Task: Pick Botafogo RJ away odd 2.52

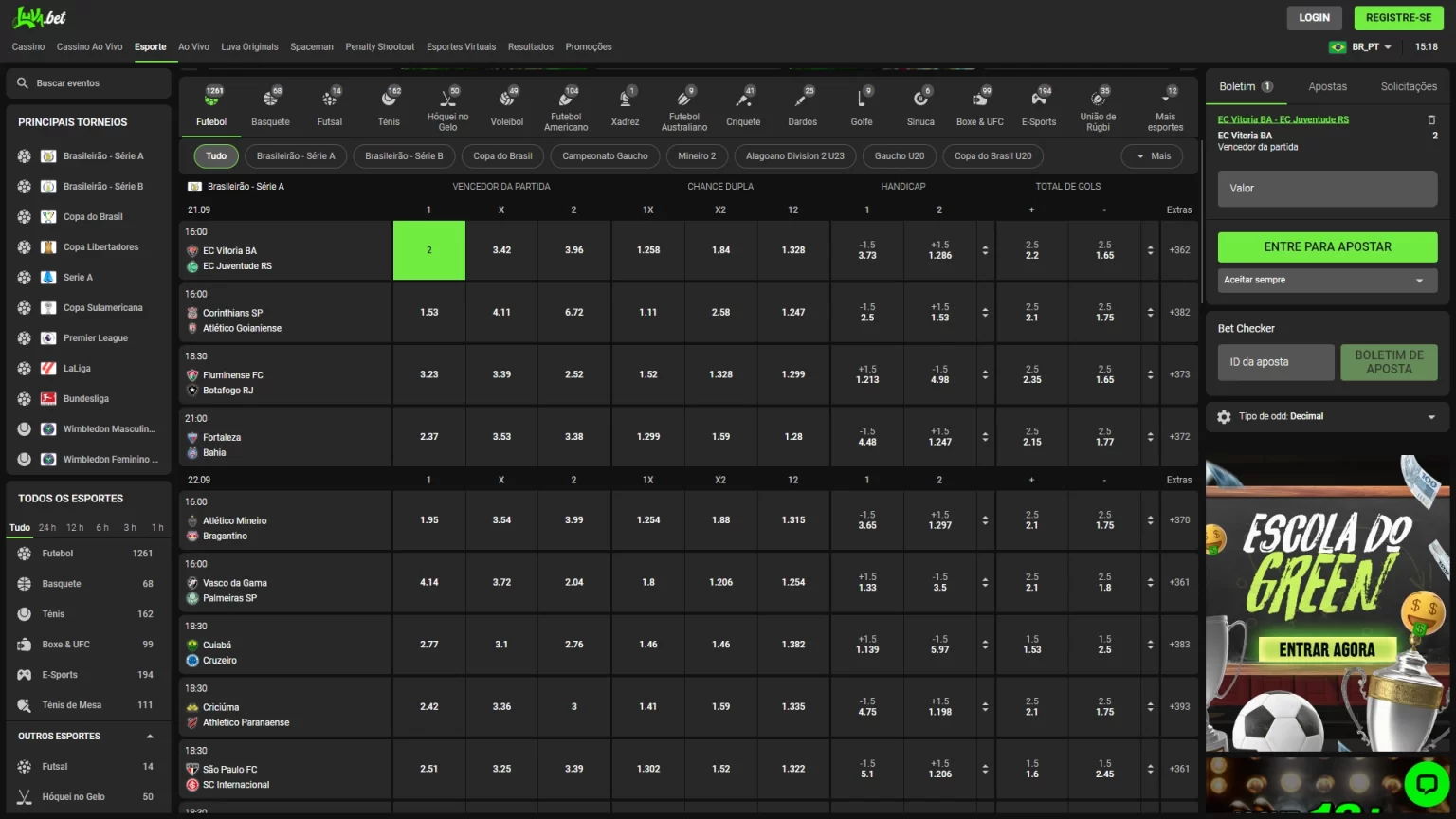Action: pos(574,374)
